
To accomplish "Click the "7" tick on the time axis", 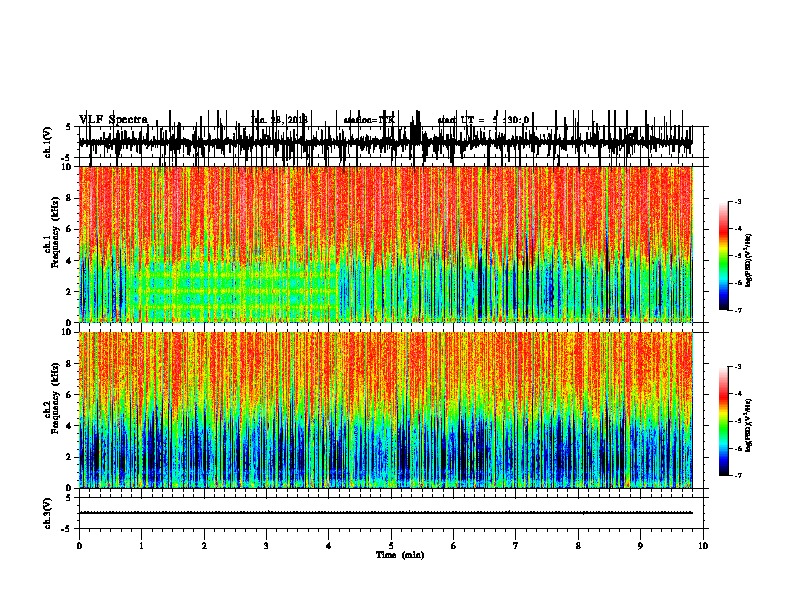I will point(516,546).
